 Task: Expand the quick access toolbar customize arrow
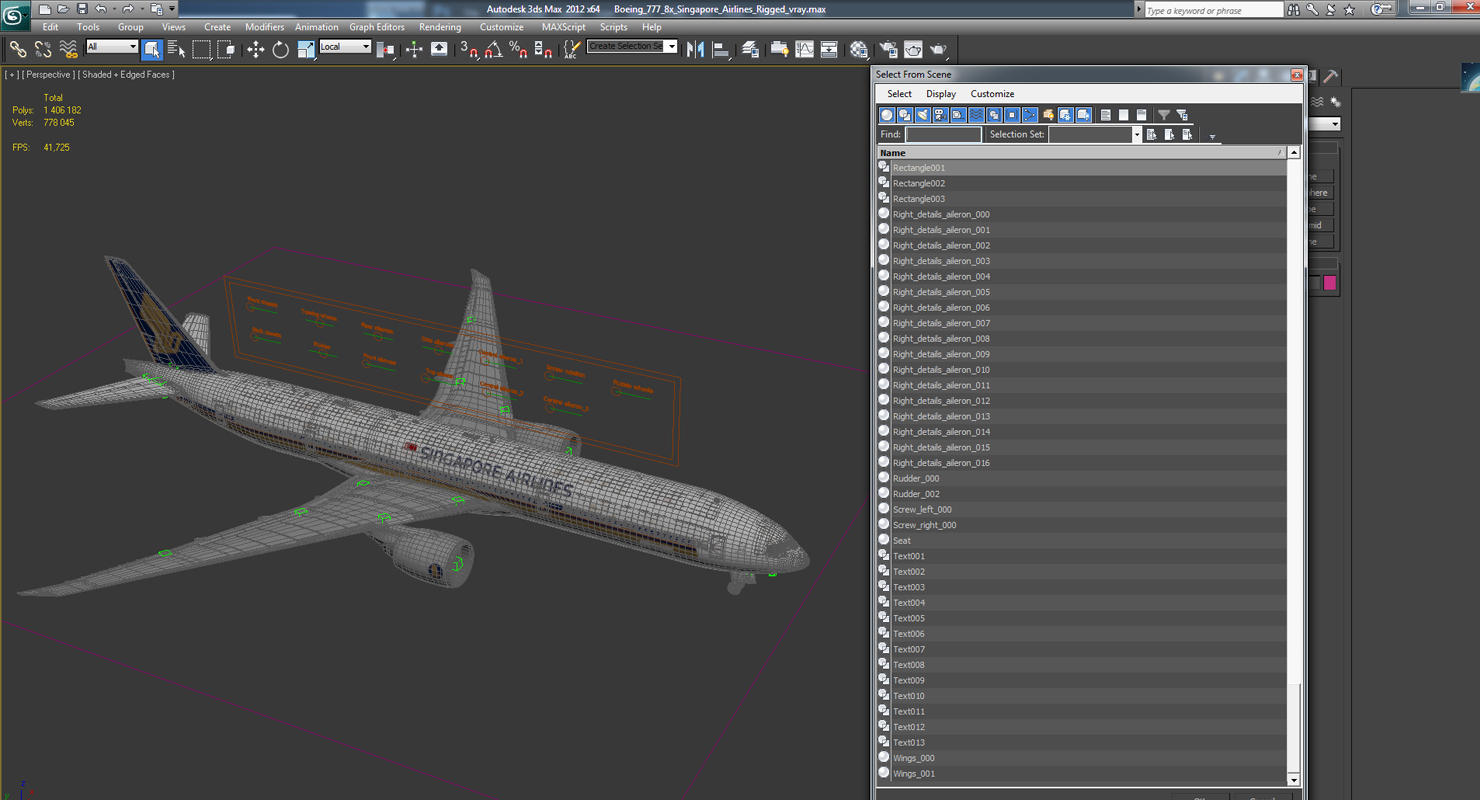click(x=172, y=9)
